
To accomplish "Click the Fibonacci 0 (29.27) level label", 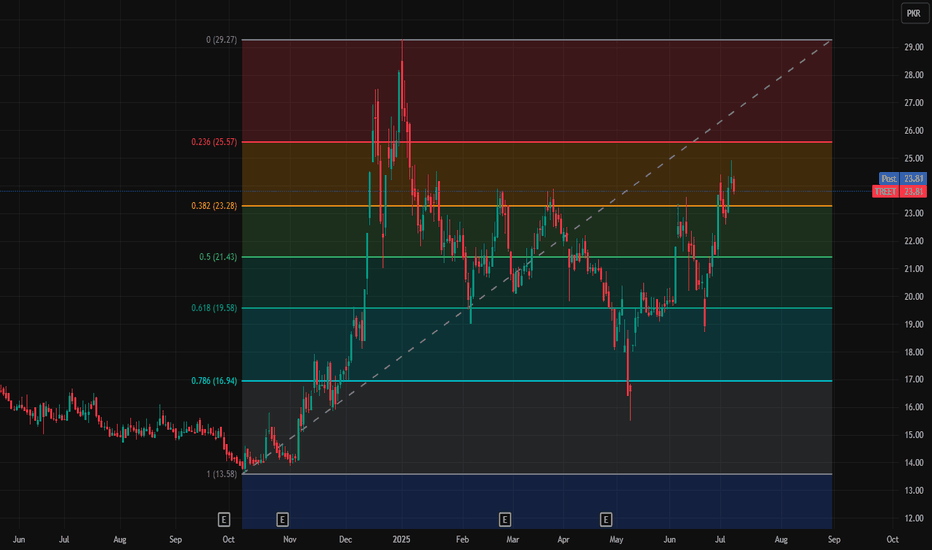I will click(221, 40).
